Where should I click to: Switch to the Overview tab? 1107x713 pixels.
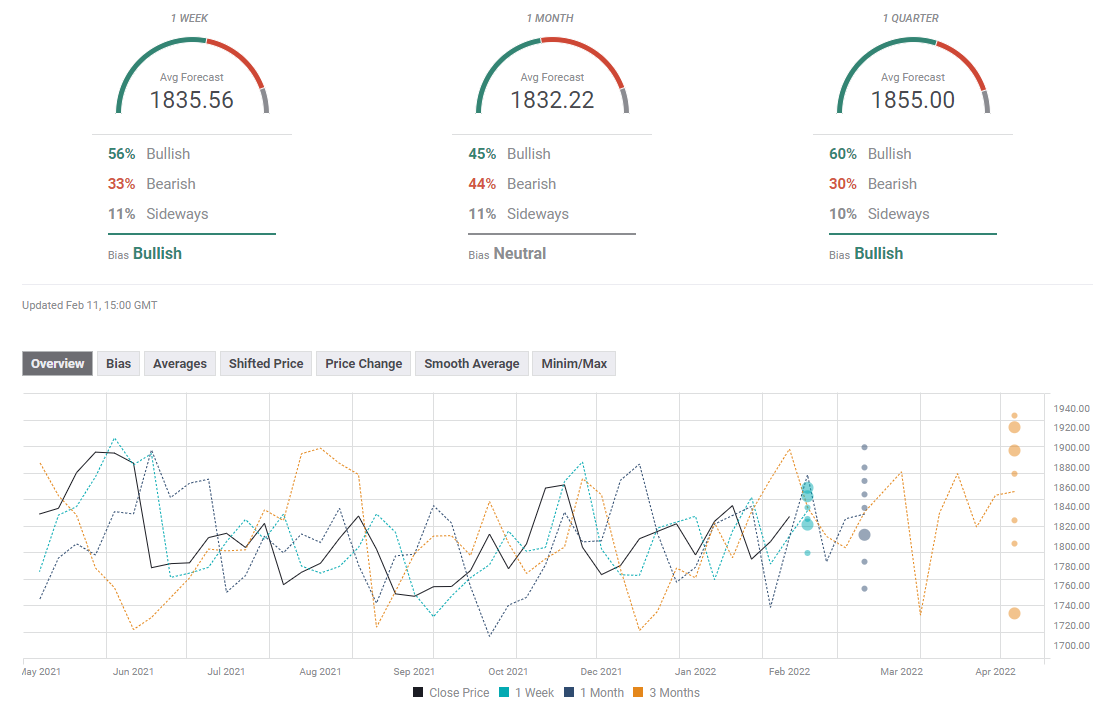coord(58,364)
